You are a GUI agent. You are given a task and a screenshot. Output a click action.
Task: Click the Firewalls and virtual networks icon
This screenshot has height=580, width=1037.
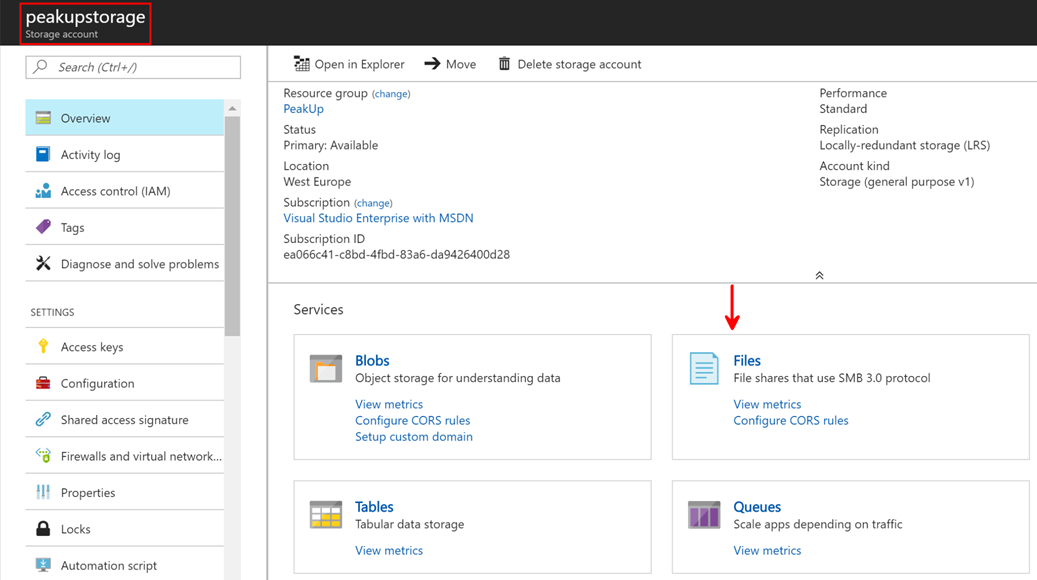coord(43,456)
